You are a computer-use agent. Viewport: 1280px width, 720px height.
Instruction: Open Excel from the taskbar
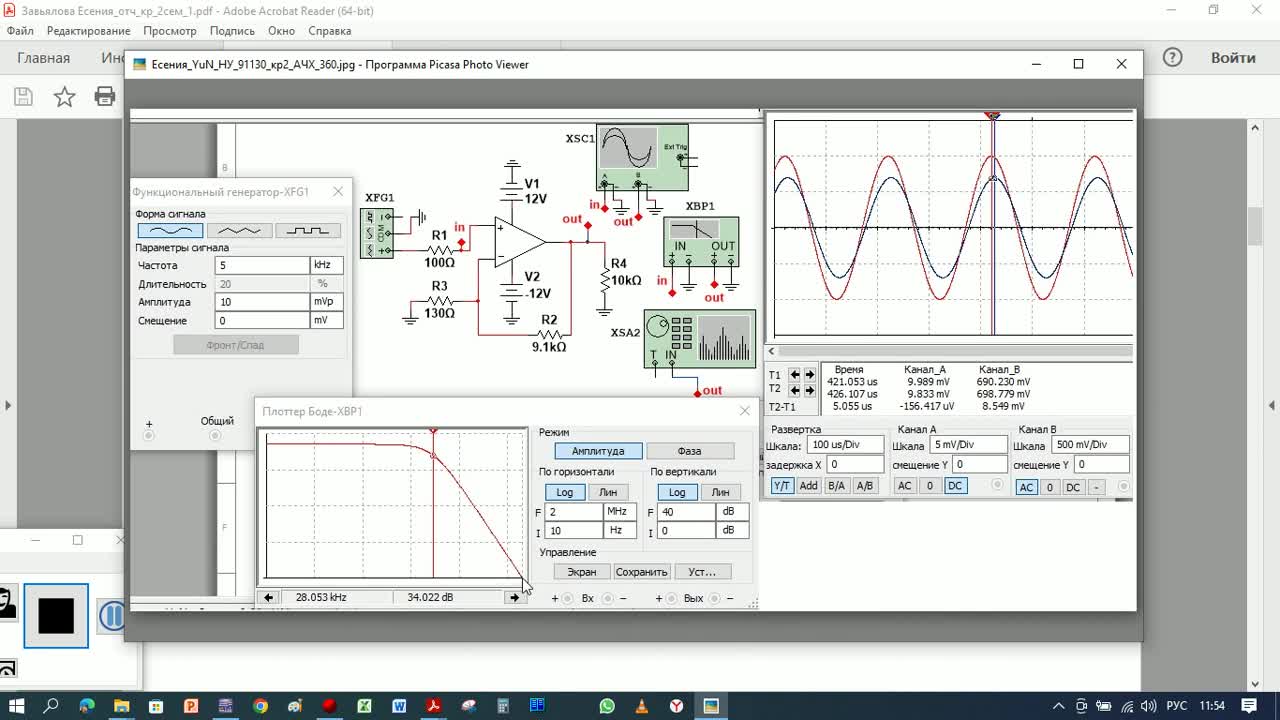pyautogui.click(x=364, y=706)
